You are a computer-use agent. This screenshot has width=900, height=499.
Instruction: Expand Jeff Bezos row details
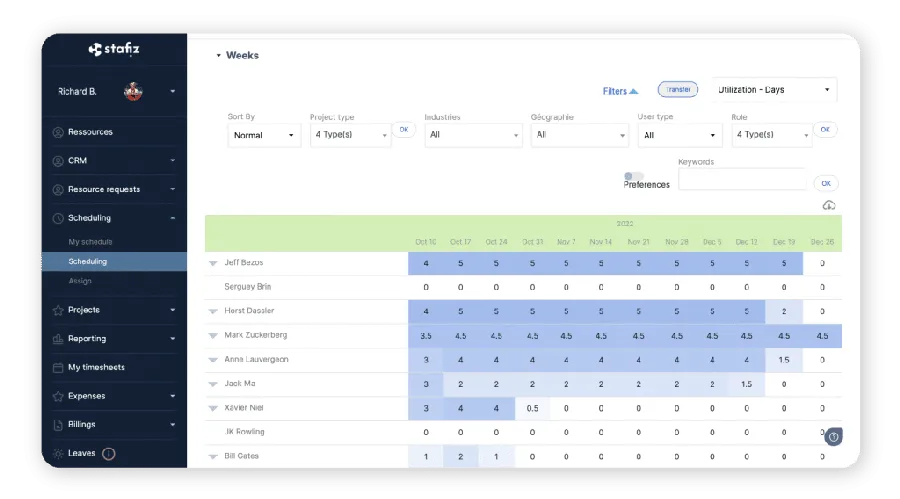(x=213, y=263)
